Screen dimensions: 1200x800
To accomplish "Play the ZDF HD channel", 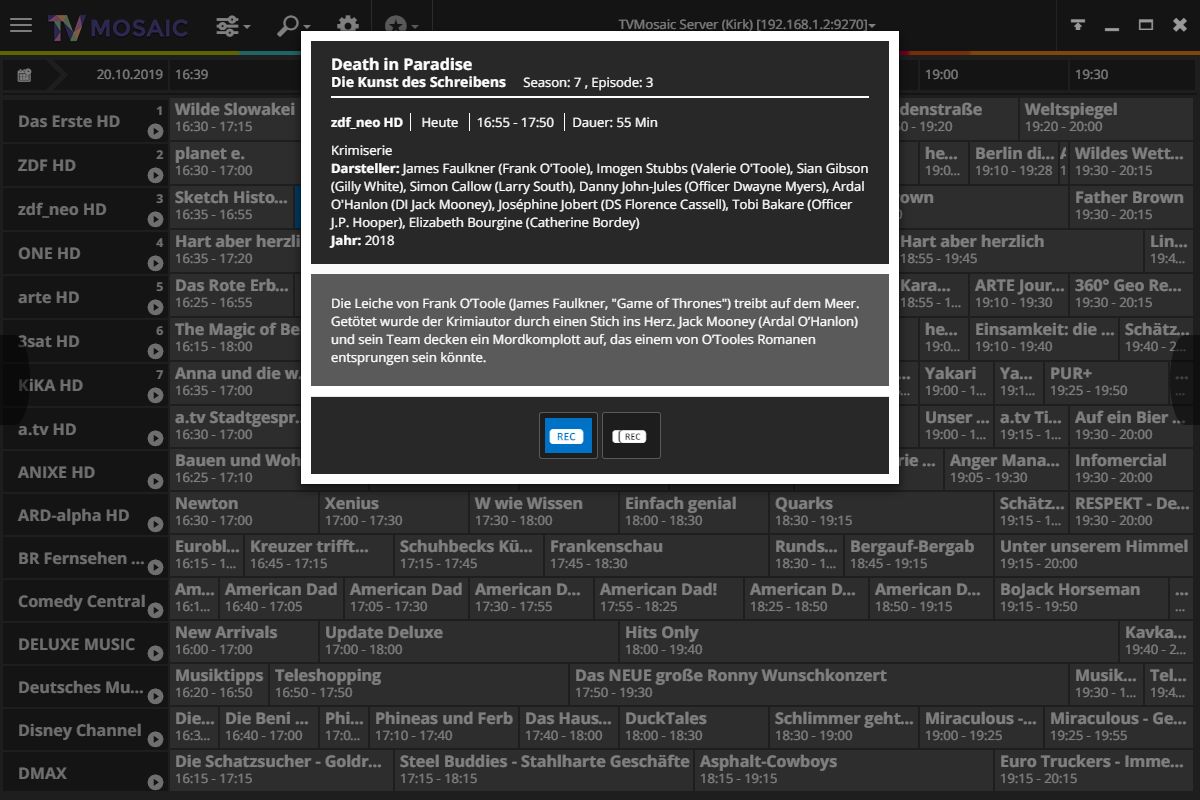I will click(x=155, y=175).
